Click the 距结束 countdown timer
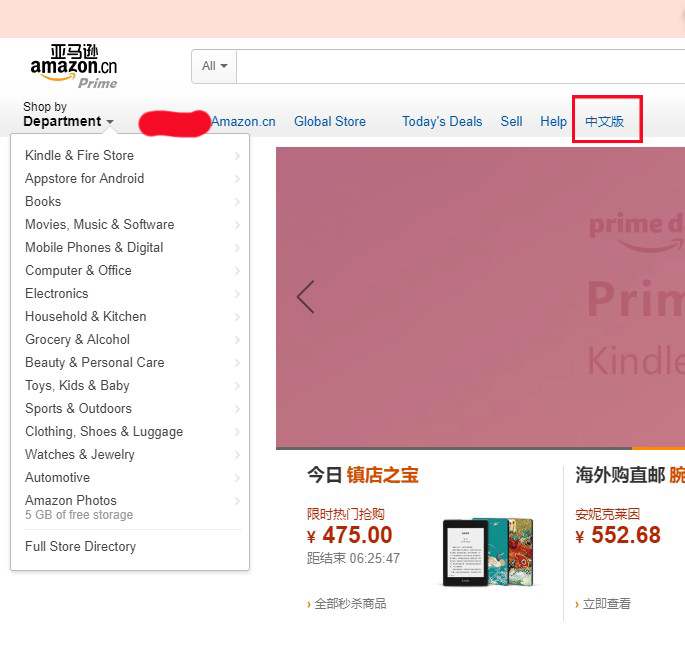The height and width of the screenshot is (649, 685). click(x=353, y=558)
